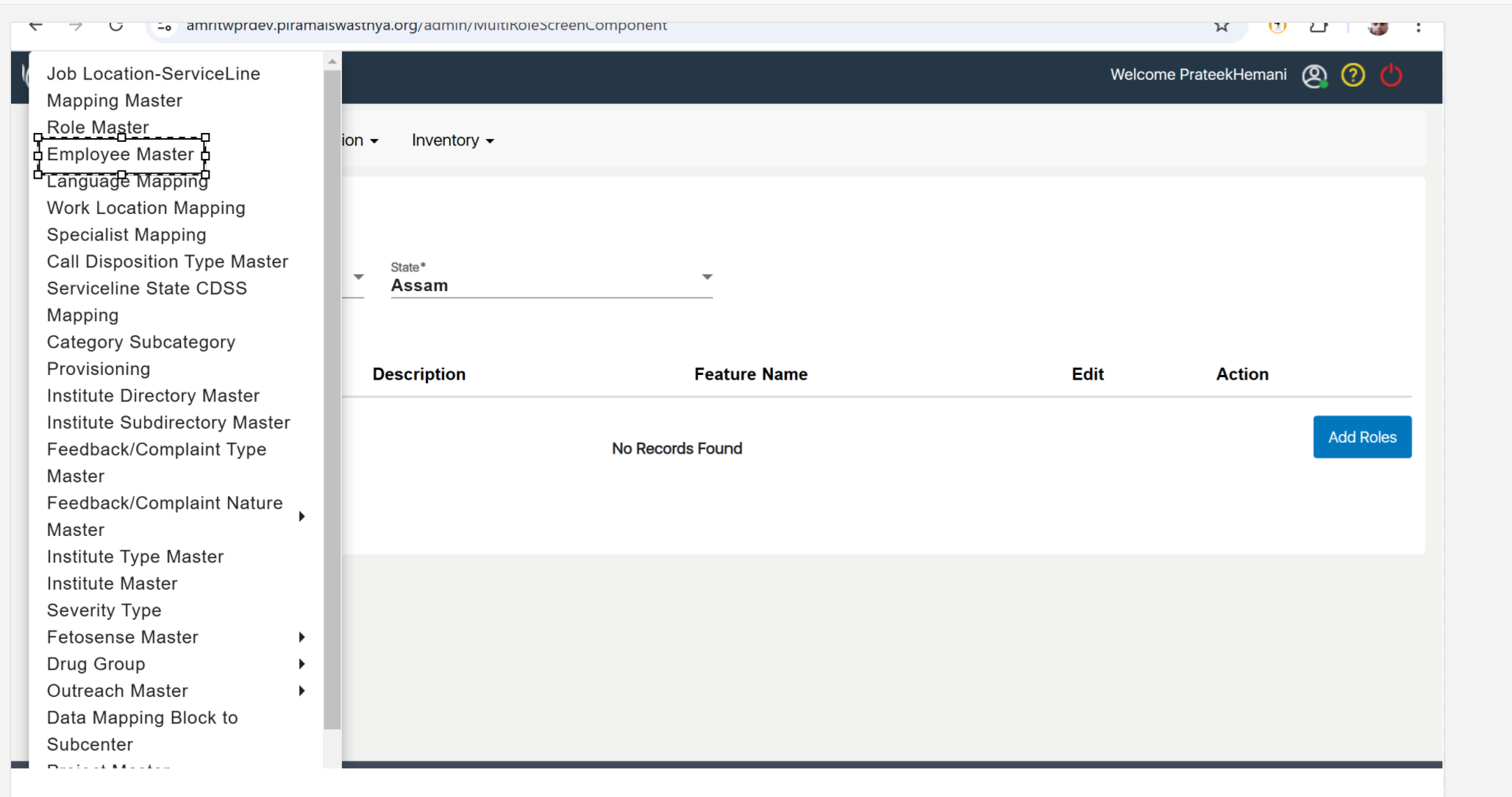The width and height of the screenshot is (1512, 797).
Task: Click the Welcome PrateekHemani text
Action: [1199, 75]
